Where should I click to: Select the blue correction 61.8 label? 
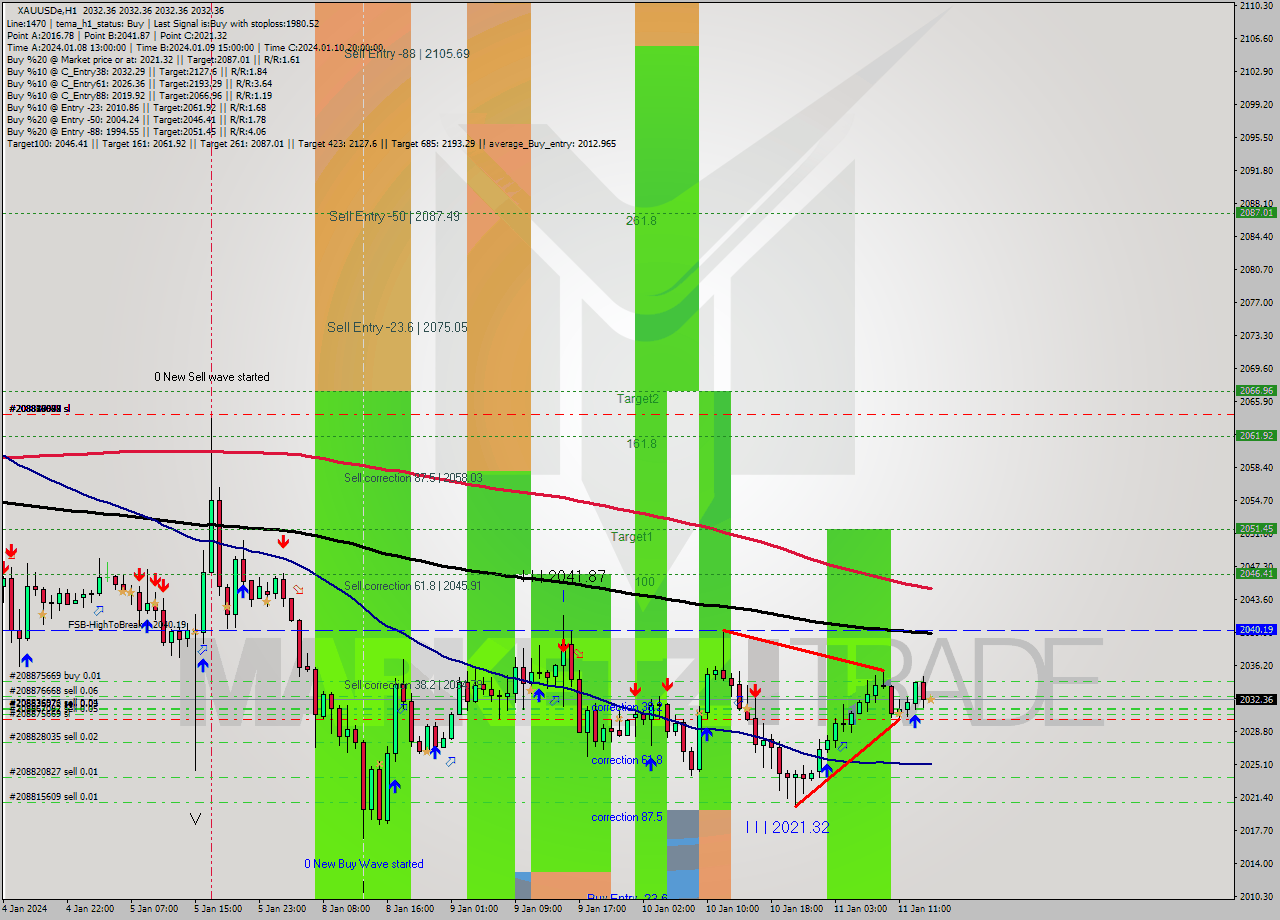[627, 760]
